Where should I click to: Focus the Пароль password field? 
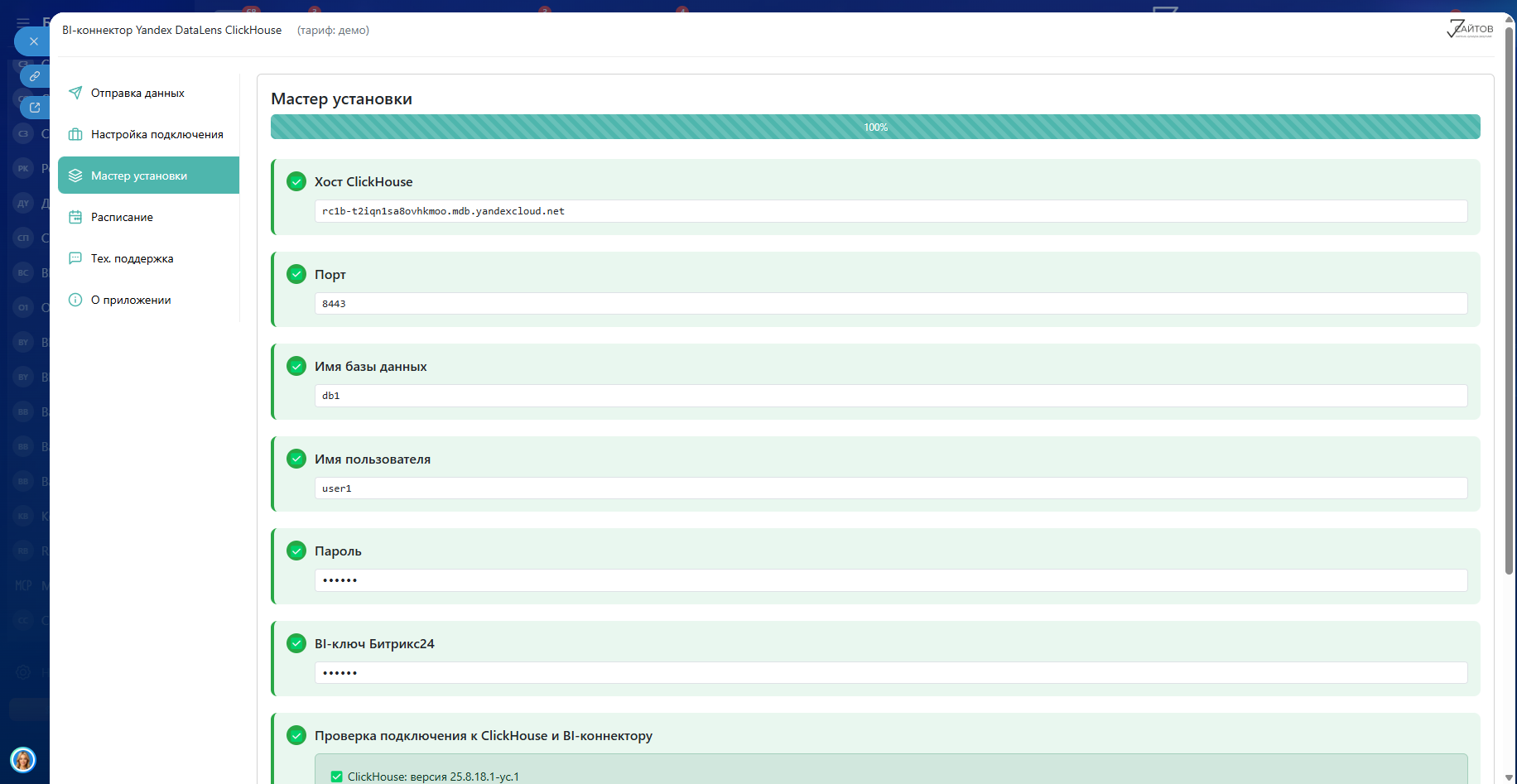(891, 580)
